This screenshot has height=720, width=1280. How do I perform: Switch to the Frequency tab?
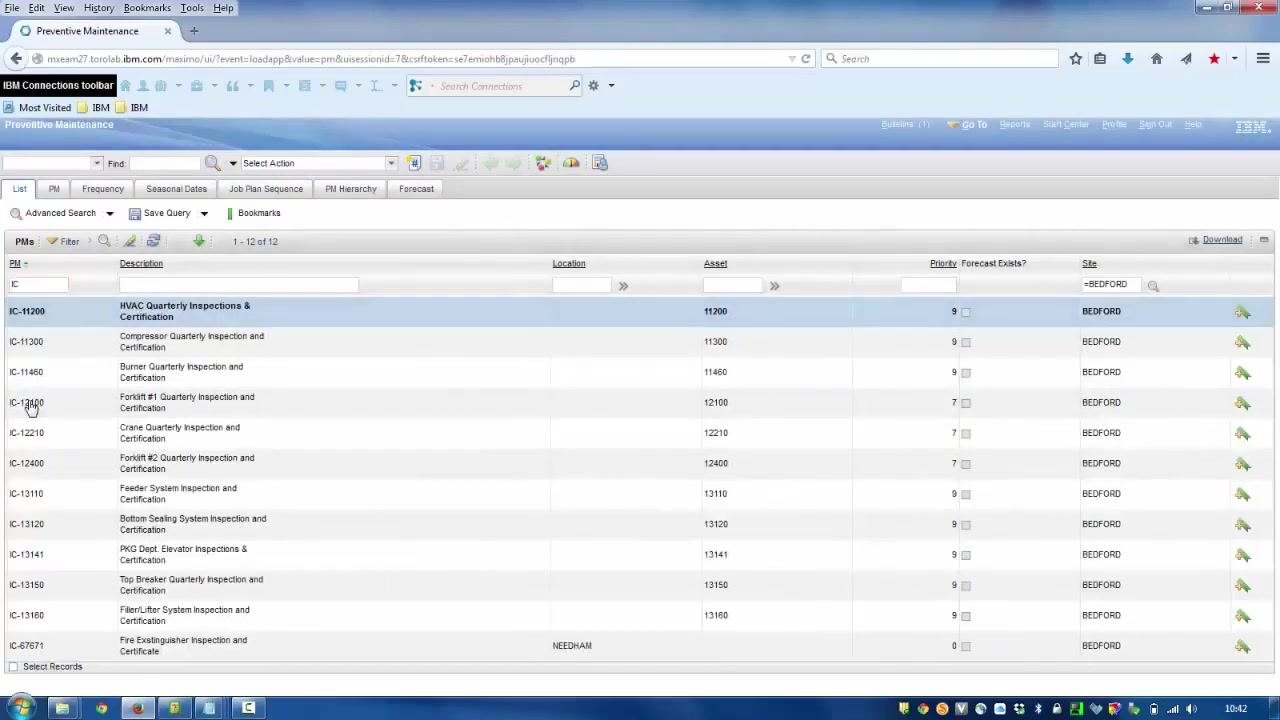103,189
